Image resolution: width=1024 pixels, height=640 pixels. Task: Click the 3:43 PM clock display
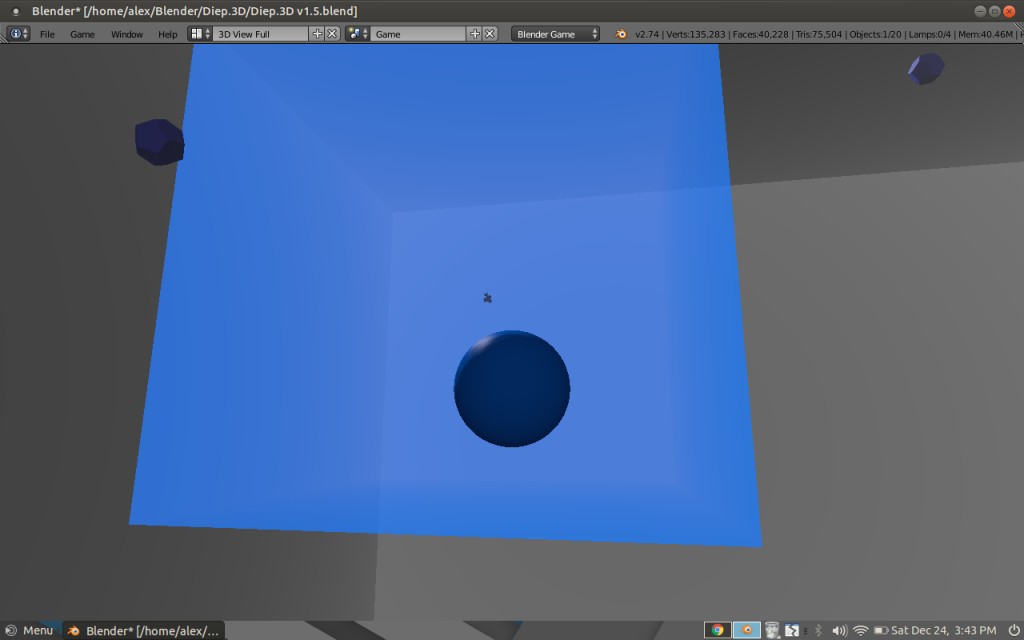pos(945,629)
